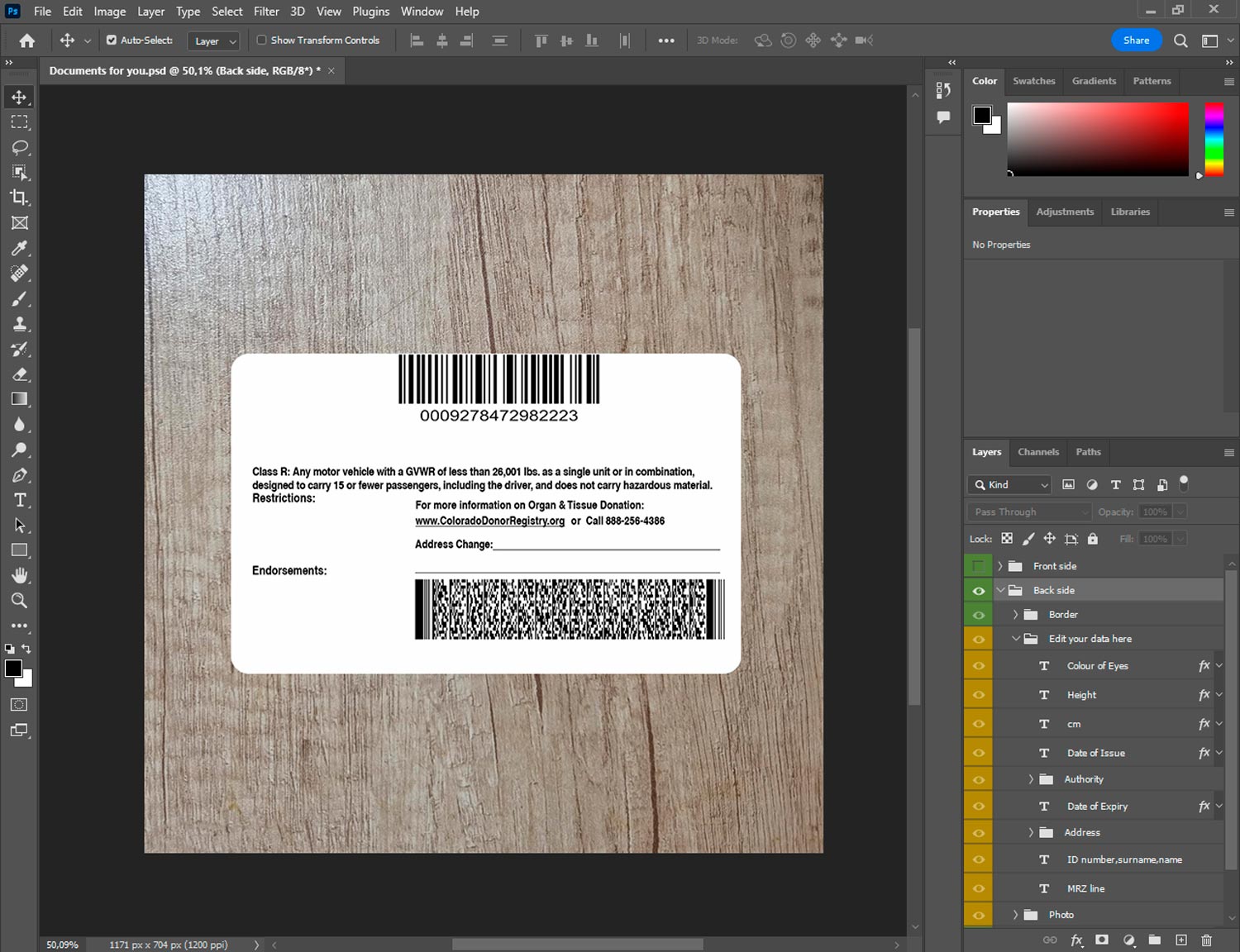
Task: Click the rainbow hue slider strip
Action: 1214,139
